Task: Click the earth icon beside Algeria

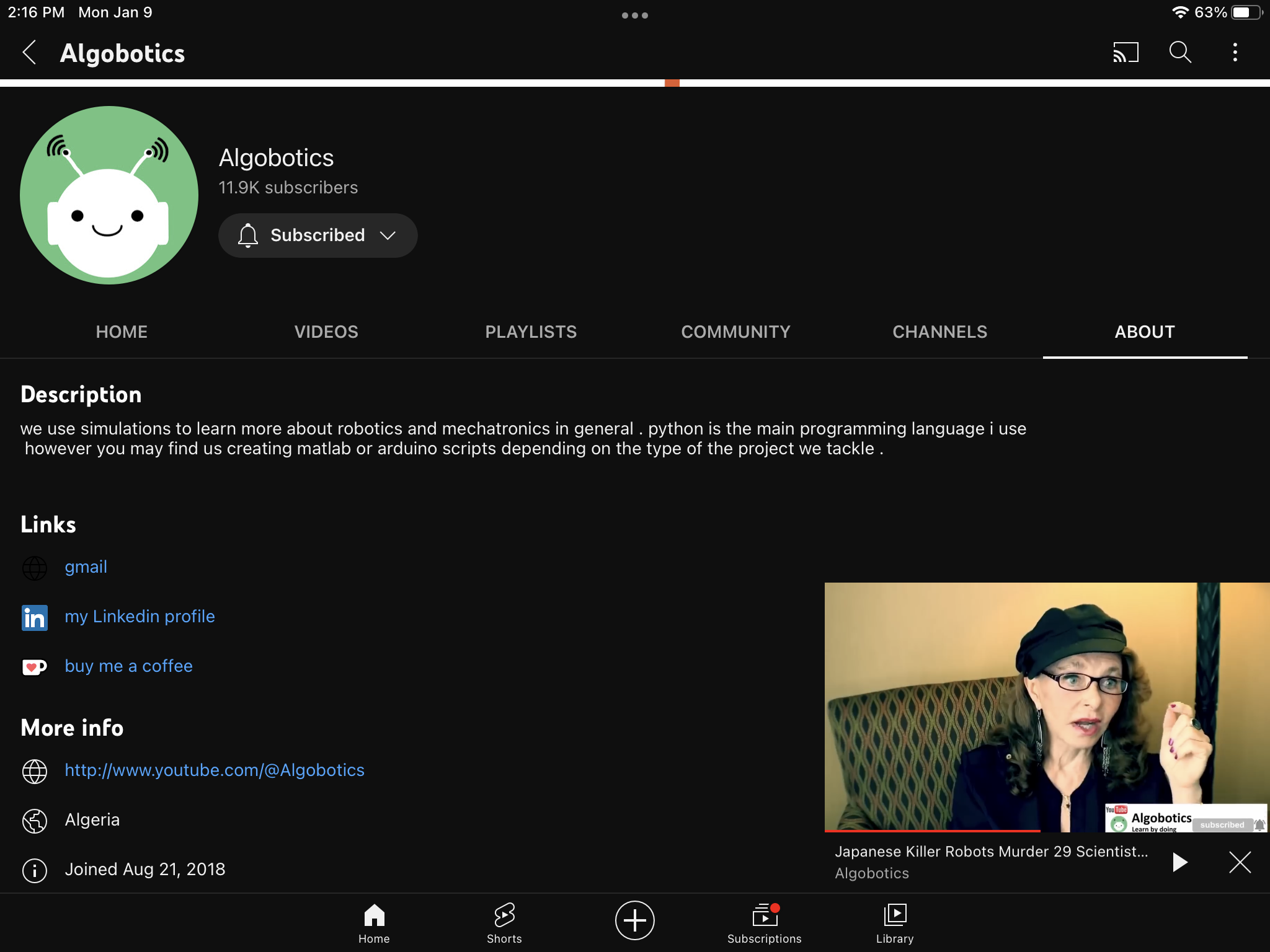Action: coord(35,821)
